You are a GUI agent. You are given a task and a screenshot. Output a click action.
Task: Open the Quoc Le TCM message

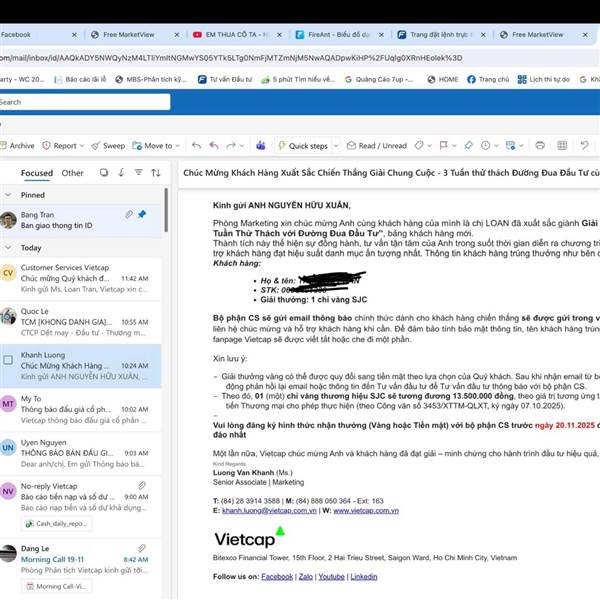click(x=80, y=322)
